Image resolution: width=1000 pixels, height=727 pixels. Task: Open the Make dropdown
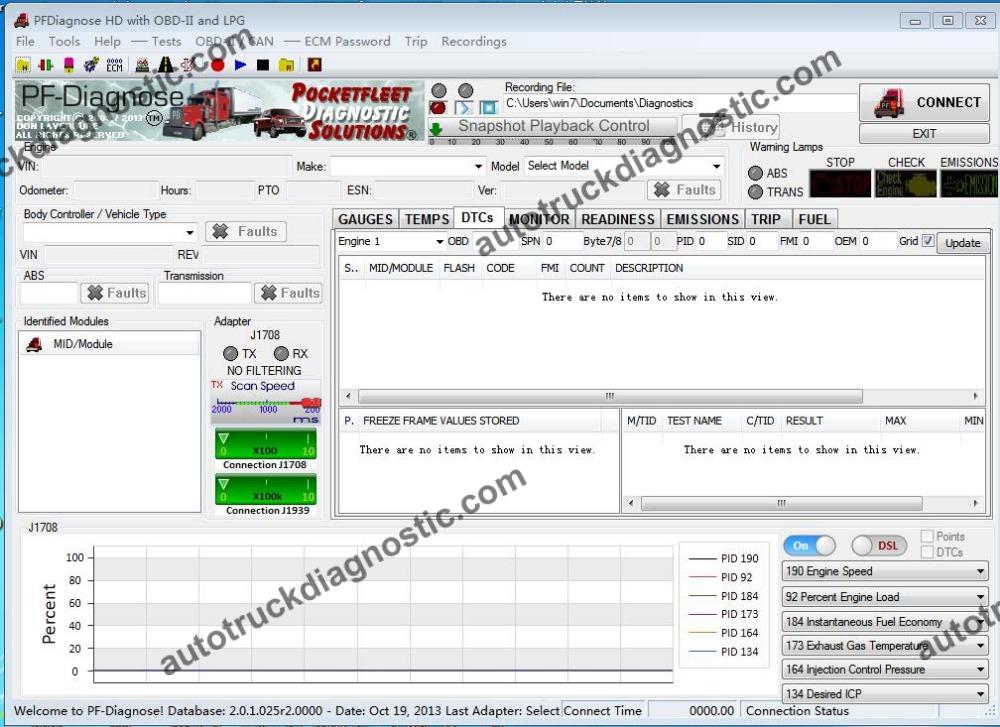tap(477, 166)
